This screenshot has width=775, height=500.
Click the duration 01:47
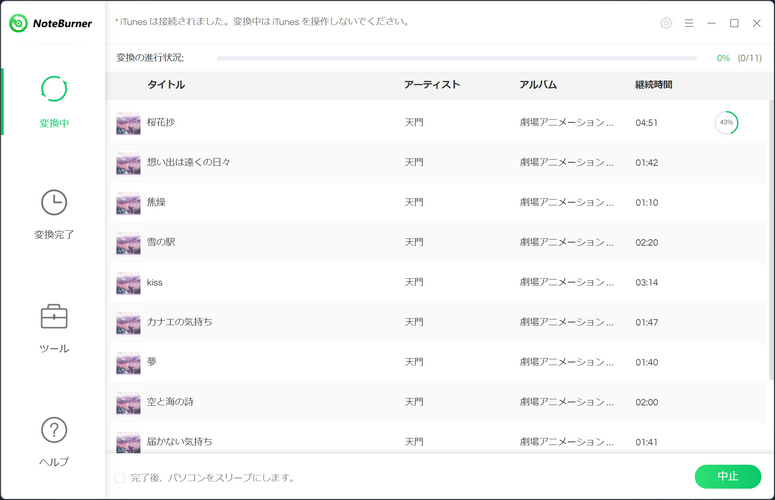(x=646, y=322)
